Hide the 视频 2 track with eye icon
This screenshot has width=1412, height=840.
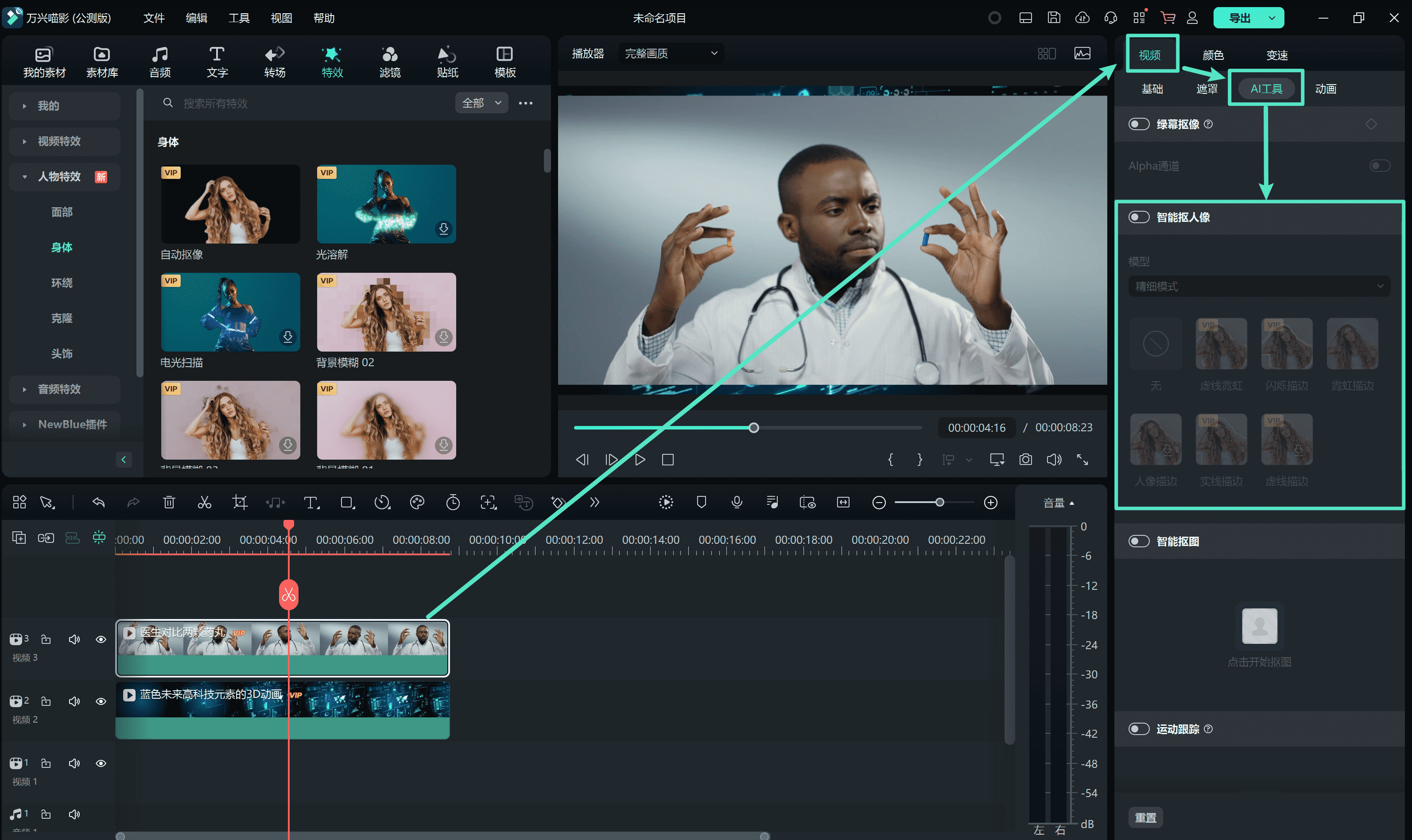click(101, 701)
